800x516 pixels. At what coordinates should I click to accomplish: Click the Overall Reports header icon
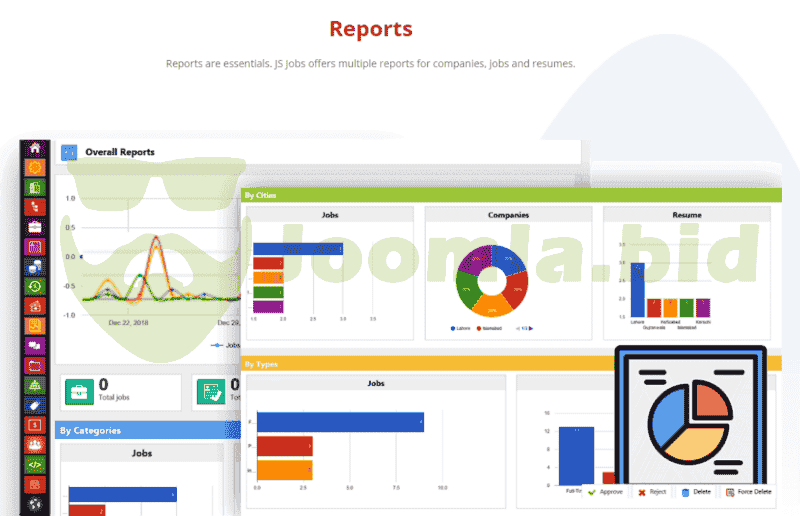tap(69, 152)
